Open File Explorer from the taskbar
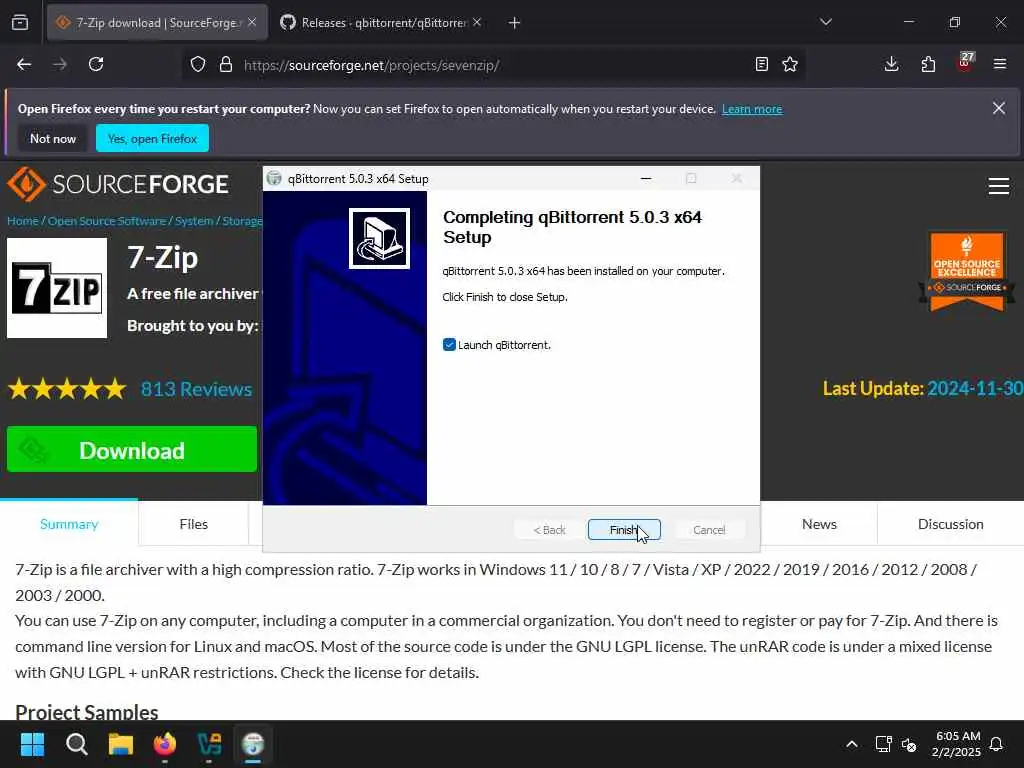 pos(121,744)
